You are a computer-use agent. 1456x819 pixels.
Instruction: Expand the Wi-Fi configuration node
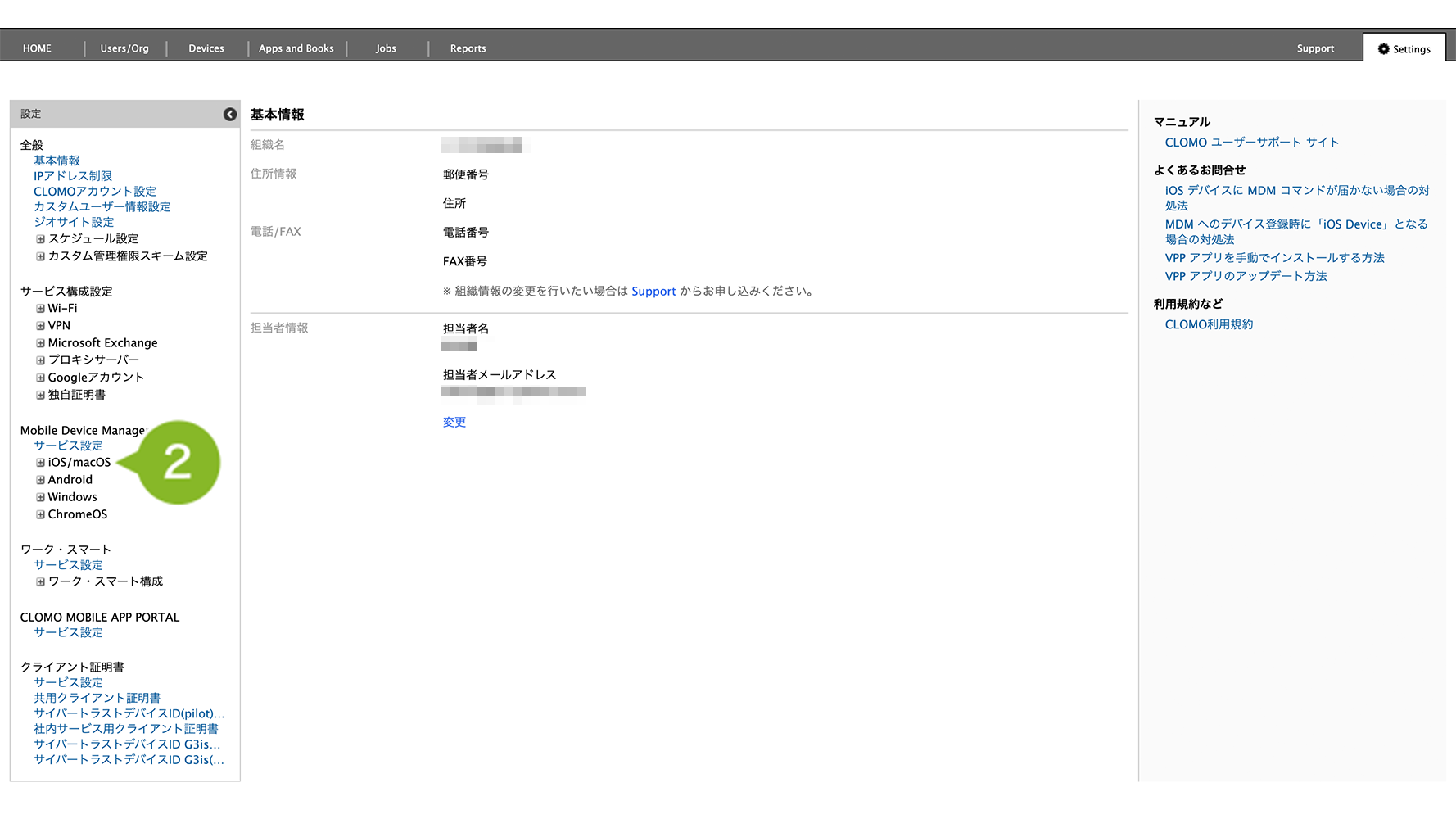click(40, 309)
